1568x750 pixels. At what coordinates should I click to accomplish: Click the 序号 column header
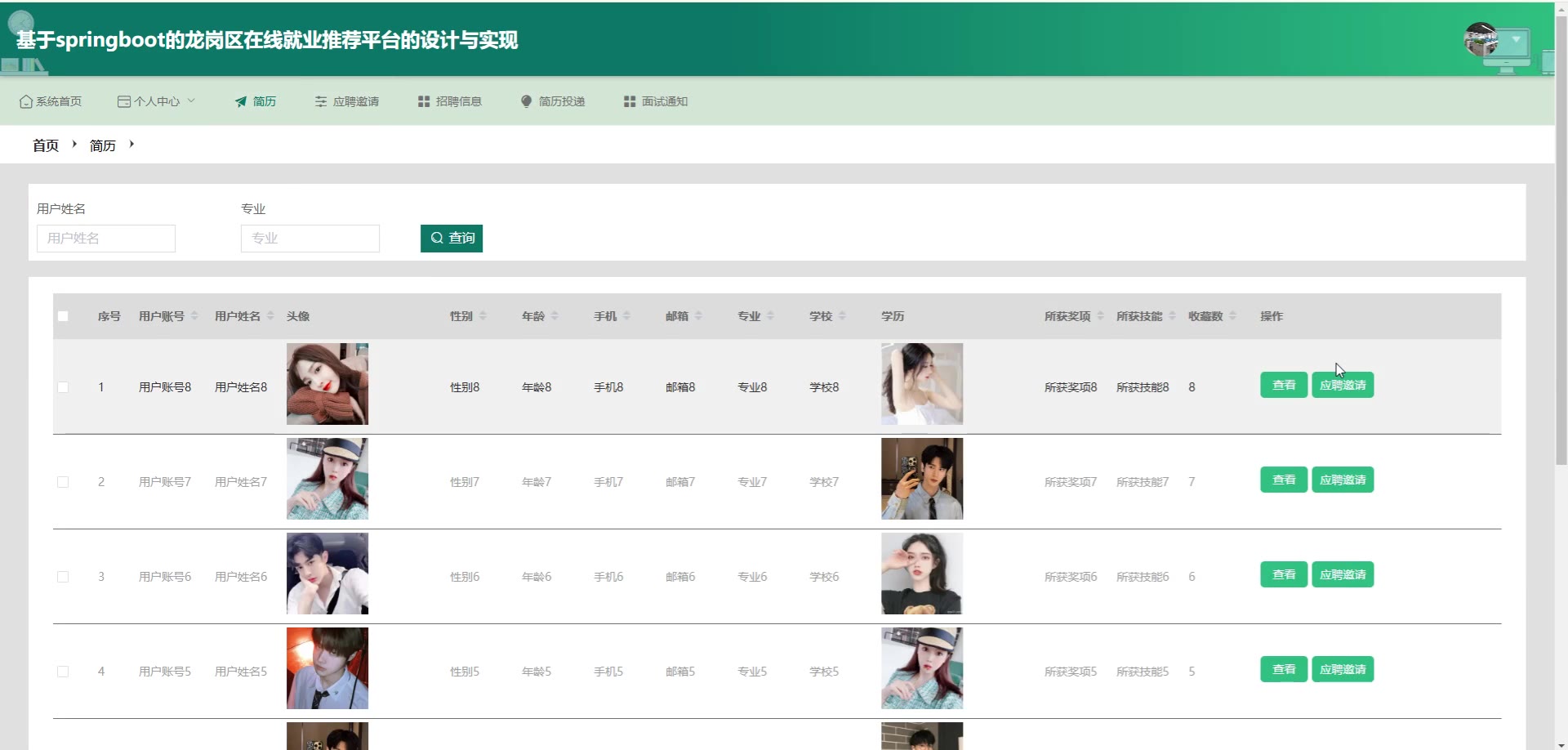pos(109,316)
